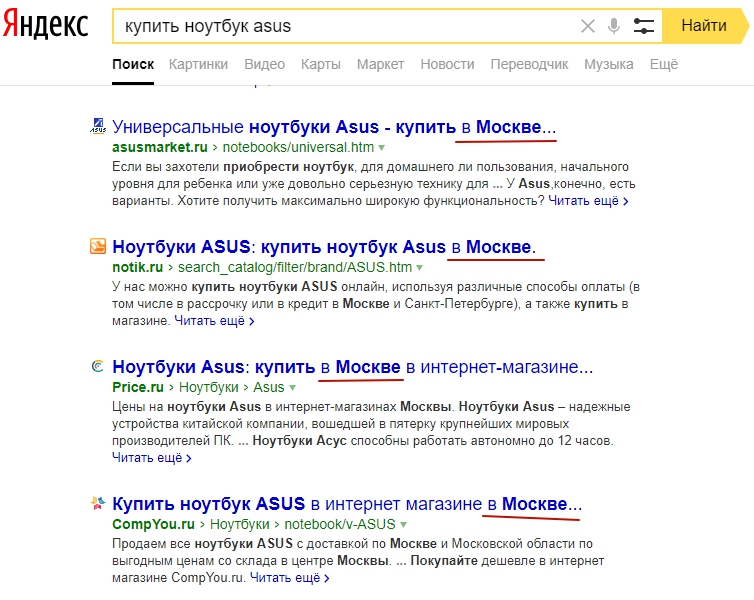Click the CompYou.ru domain link

coord(153,524)
